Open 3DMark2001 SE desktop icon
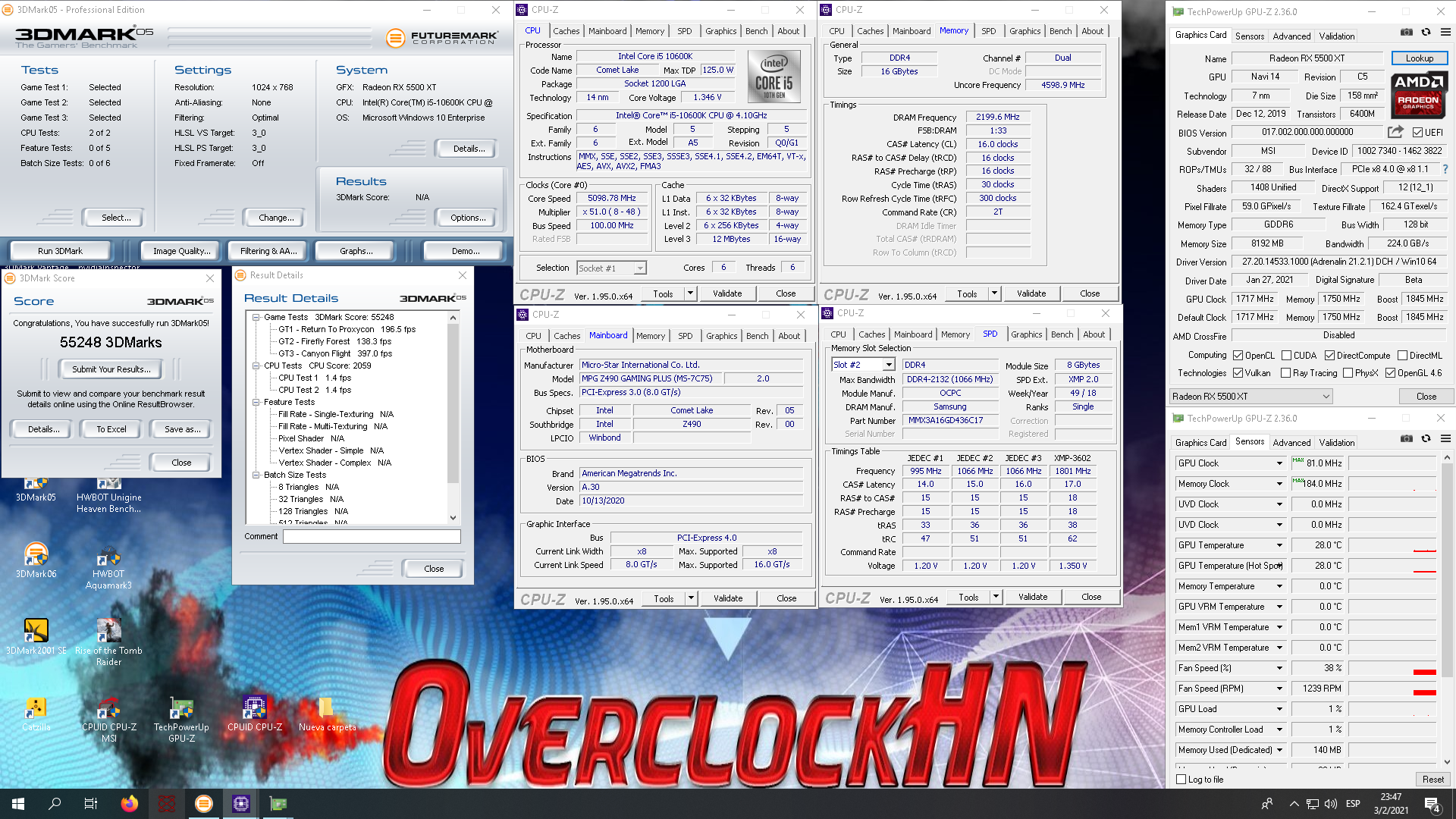Viewport: 1456px width, 819px height. (x=36, y=637)
